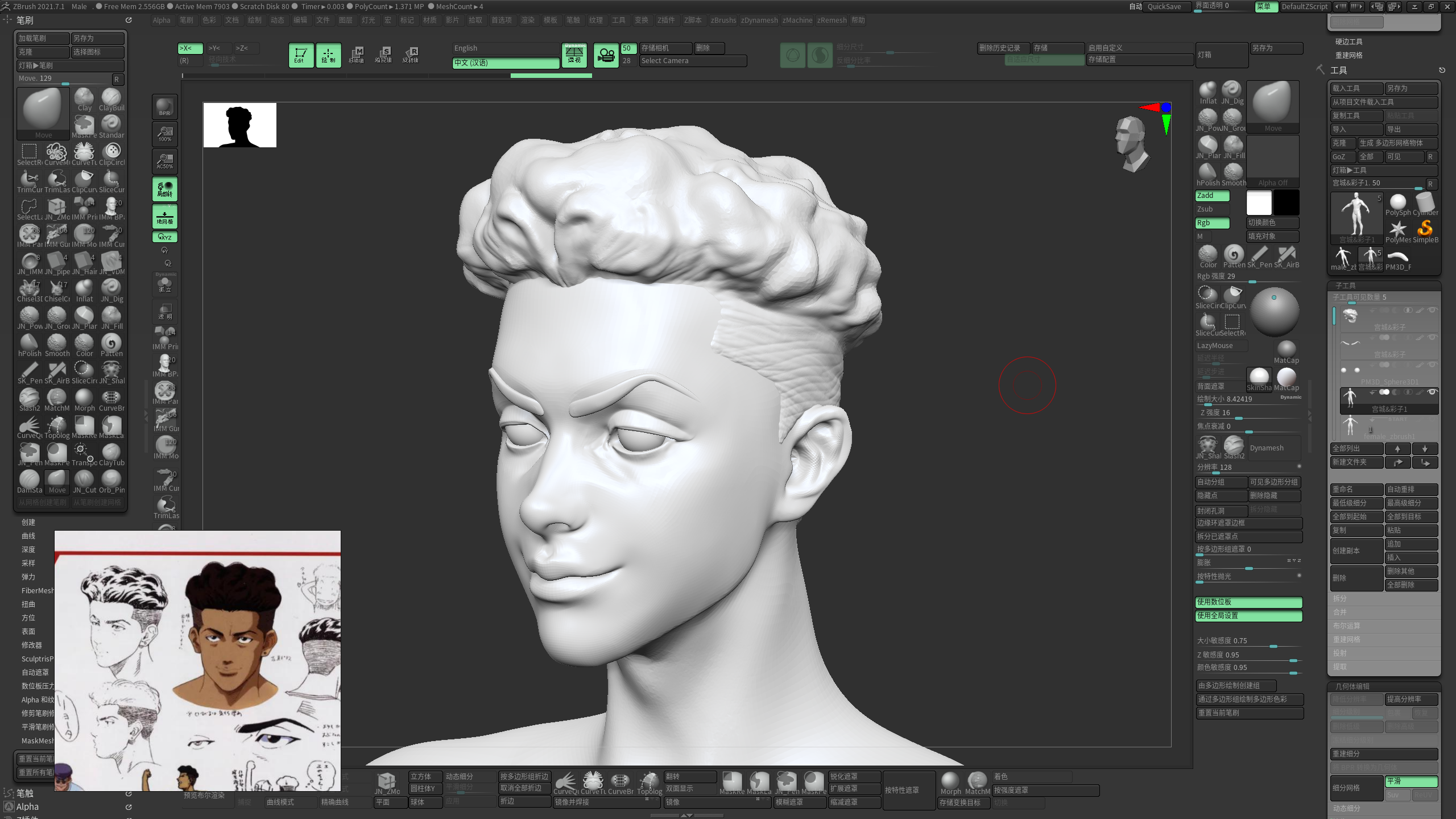Click the Edit mode toolbar icon
The height and width of the screenshot is (819, 1456).
pyautogui.click(x=300, y=55)
